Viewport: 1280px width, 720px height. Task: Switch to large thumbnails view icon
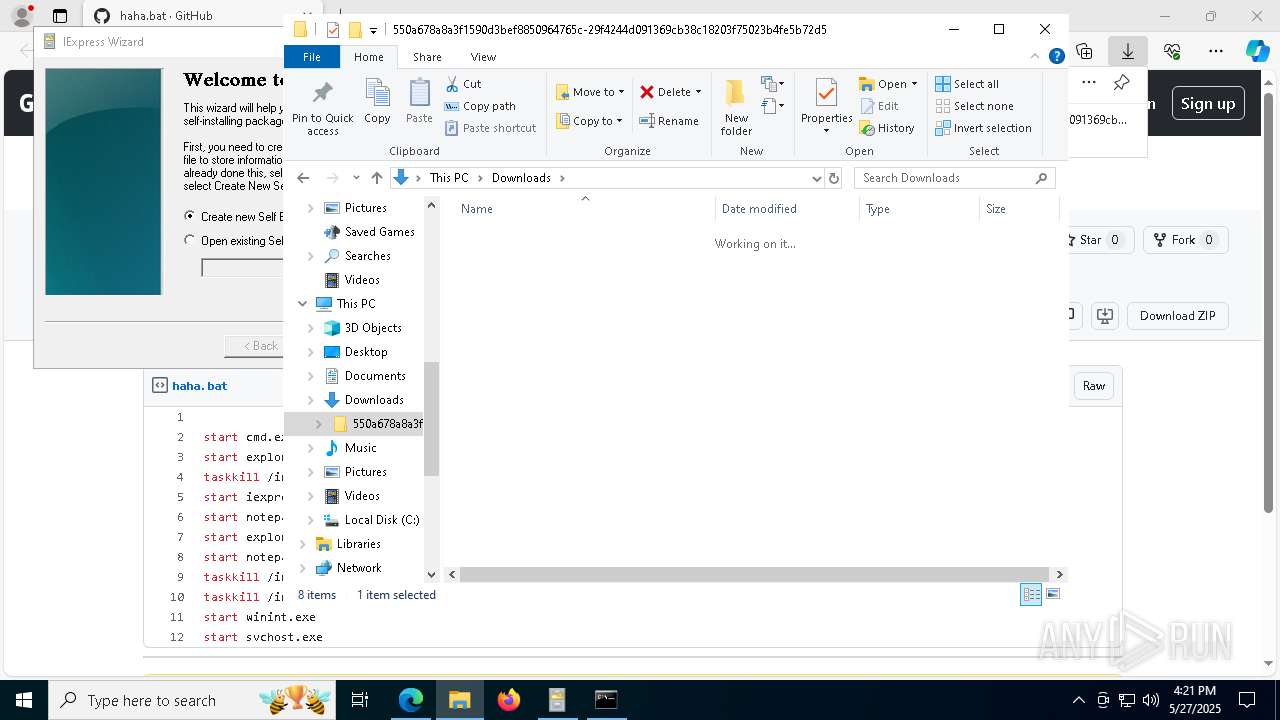click(1052, 594)
